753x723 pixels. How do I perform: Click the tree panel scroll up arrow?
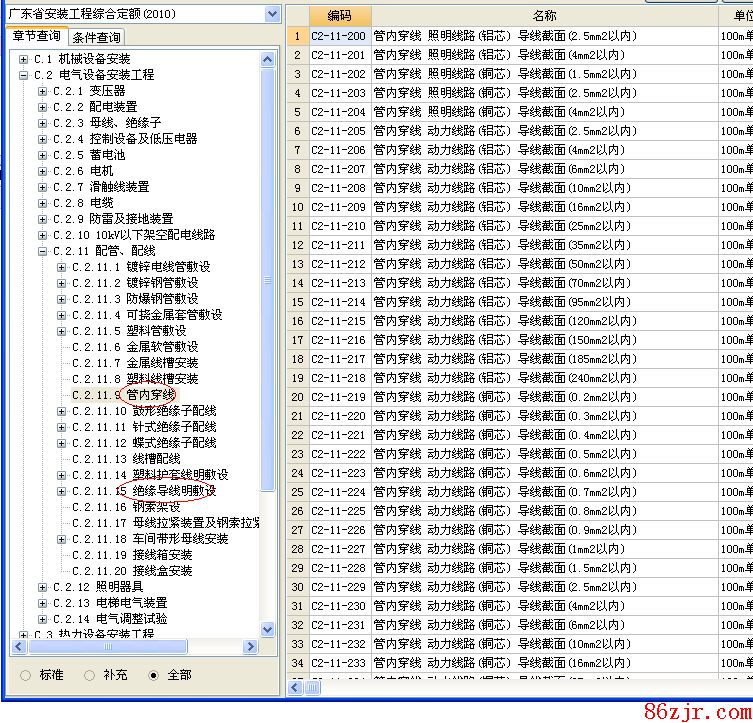tap(267, 60)
